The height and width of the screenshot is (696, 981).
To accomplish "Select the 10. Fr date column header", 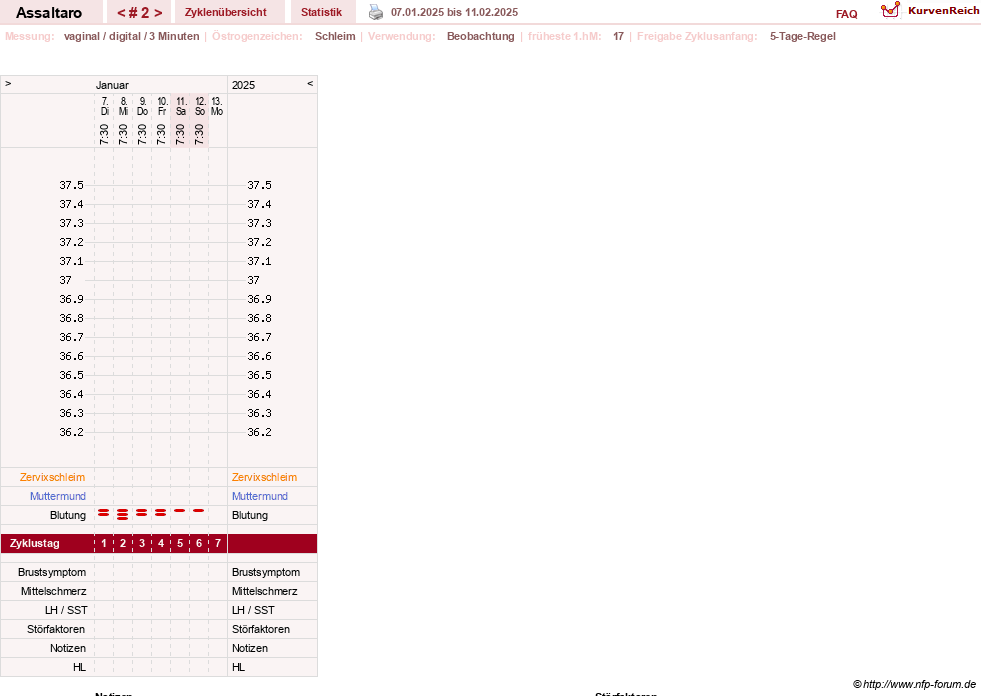I will (161, 106).
